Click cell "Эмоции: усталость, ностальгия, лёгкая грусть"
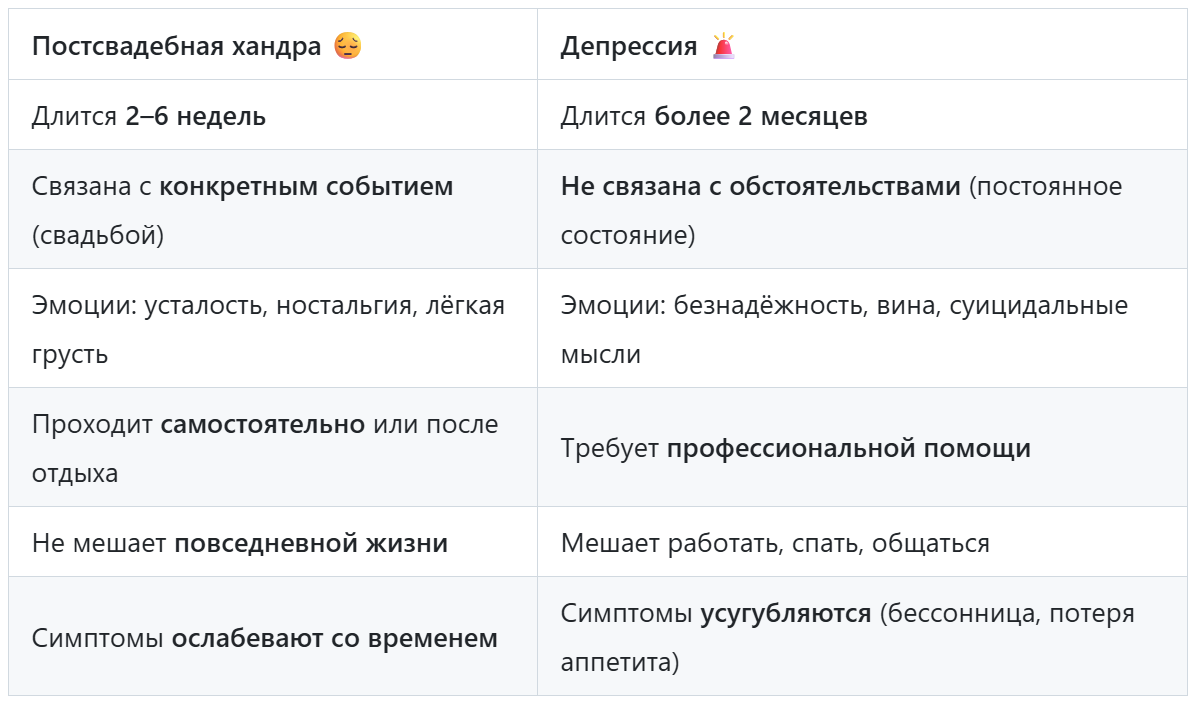The image size is (1193, 701). point(268,328)
